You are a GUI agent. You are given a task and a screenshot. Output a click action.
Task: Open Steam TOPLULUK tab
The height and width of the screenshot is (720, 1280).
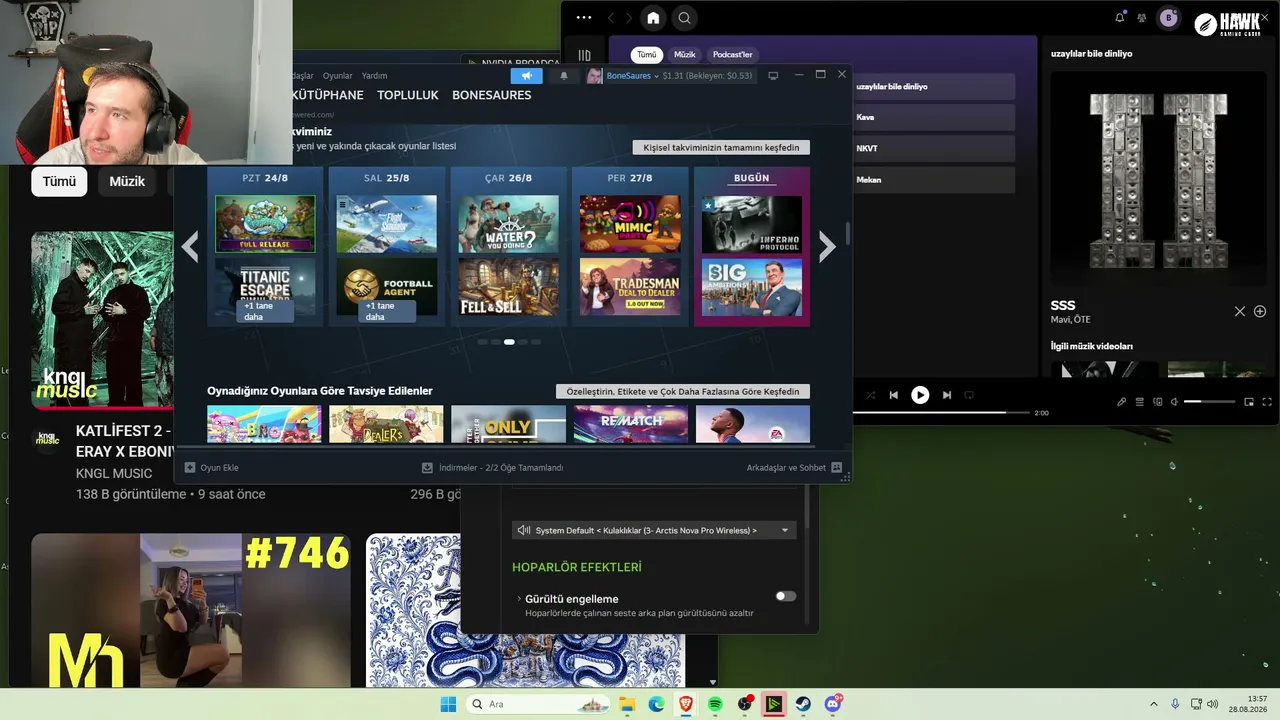(408, 95)
